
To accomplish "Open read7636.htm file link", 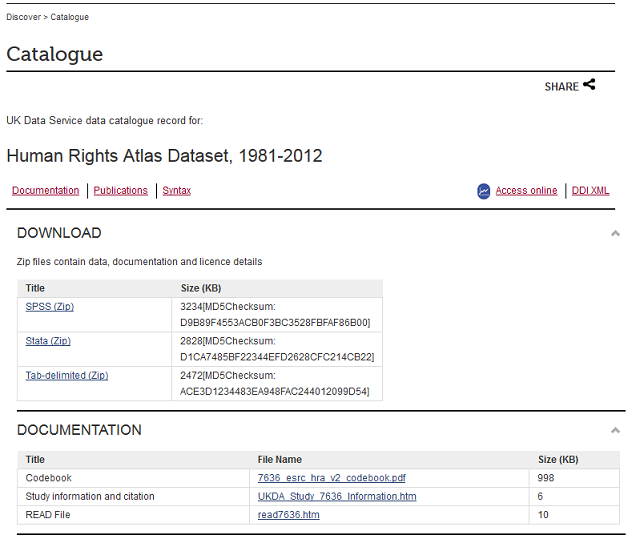I will tap(288, 515).
